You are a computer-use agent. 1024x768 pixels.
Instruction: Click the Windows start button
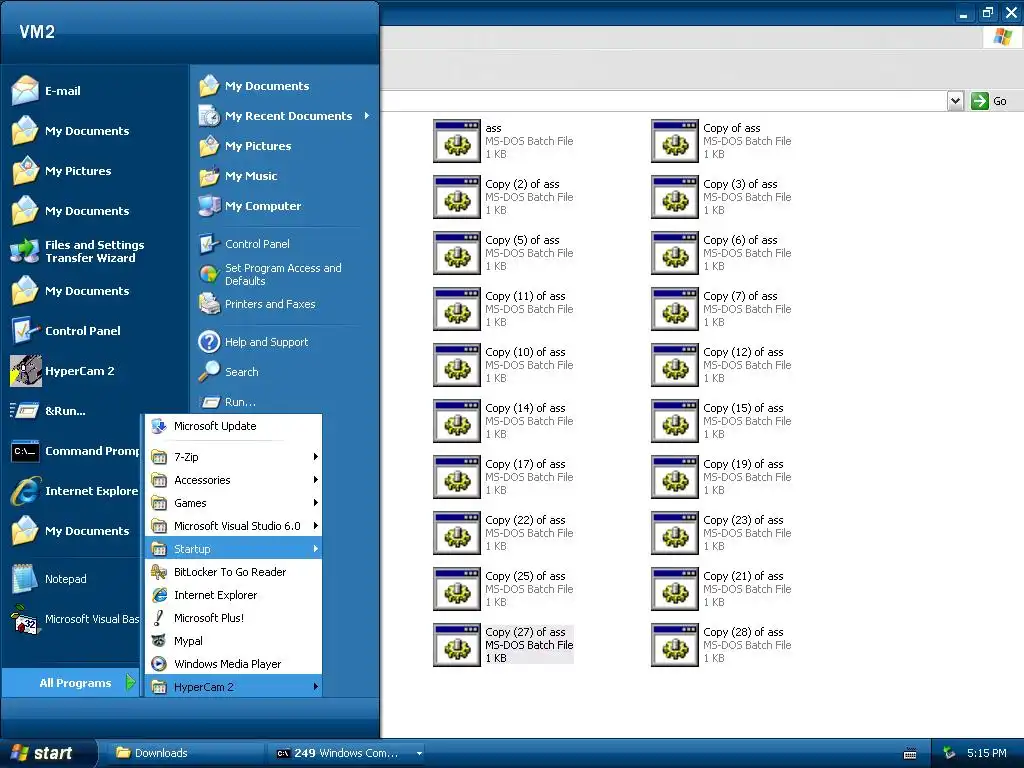pyautogui.click(x=48, y=754)
